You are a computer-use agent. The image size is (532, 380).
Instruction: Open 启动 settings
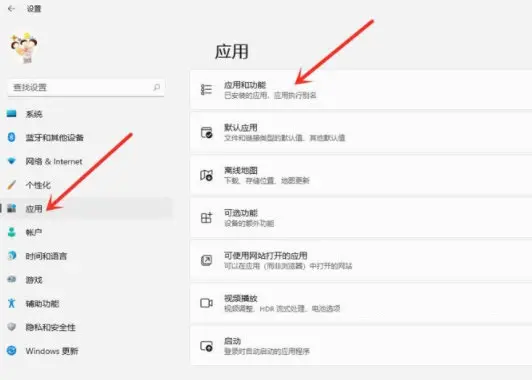pos(361,346)
